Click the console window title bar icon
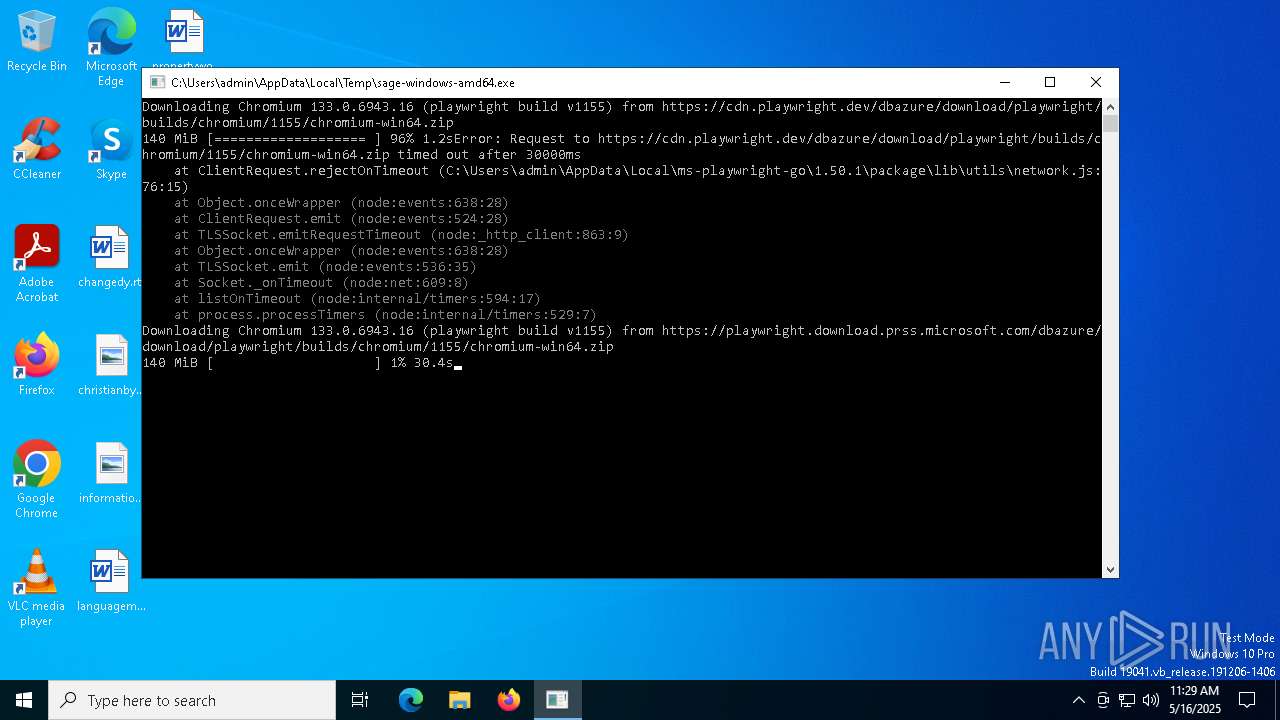Viewport: 1280px width, 720px height. pyautogui.click(x=157, y=83)
